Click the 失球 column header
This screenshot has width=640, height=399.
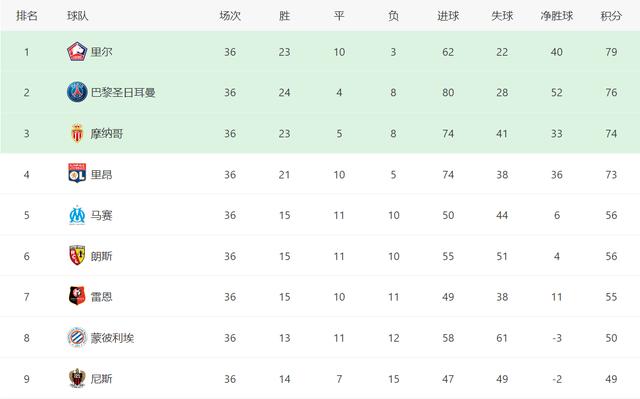[x=502, y=16]
